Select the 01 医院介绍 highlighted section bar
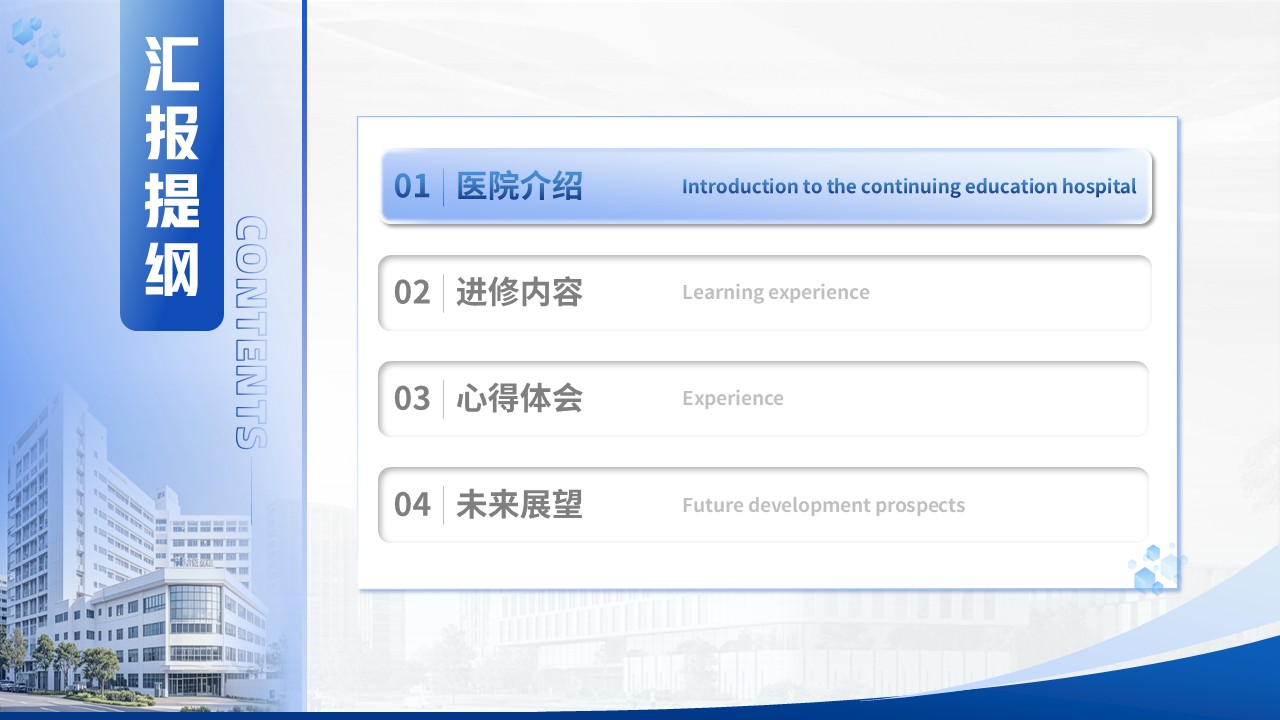This screenshot has height=720, width=1280. coord(766,186)
